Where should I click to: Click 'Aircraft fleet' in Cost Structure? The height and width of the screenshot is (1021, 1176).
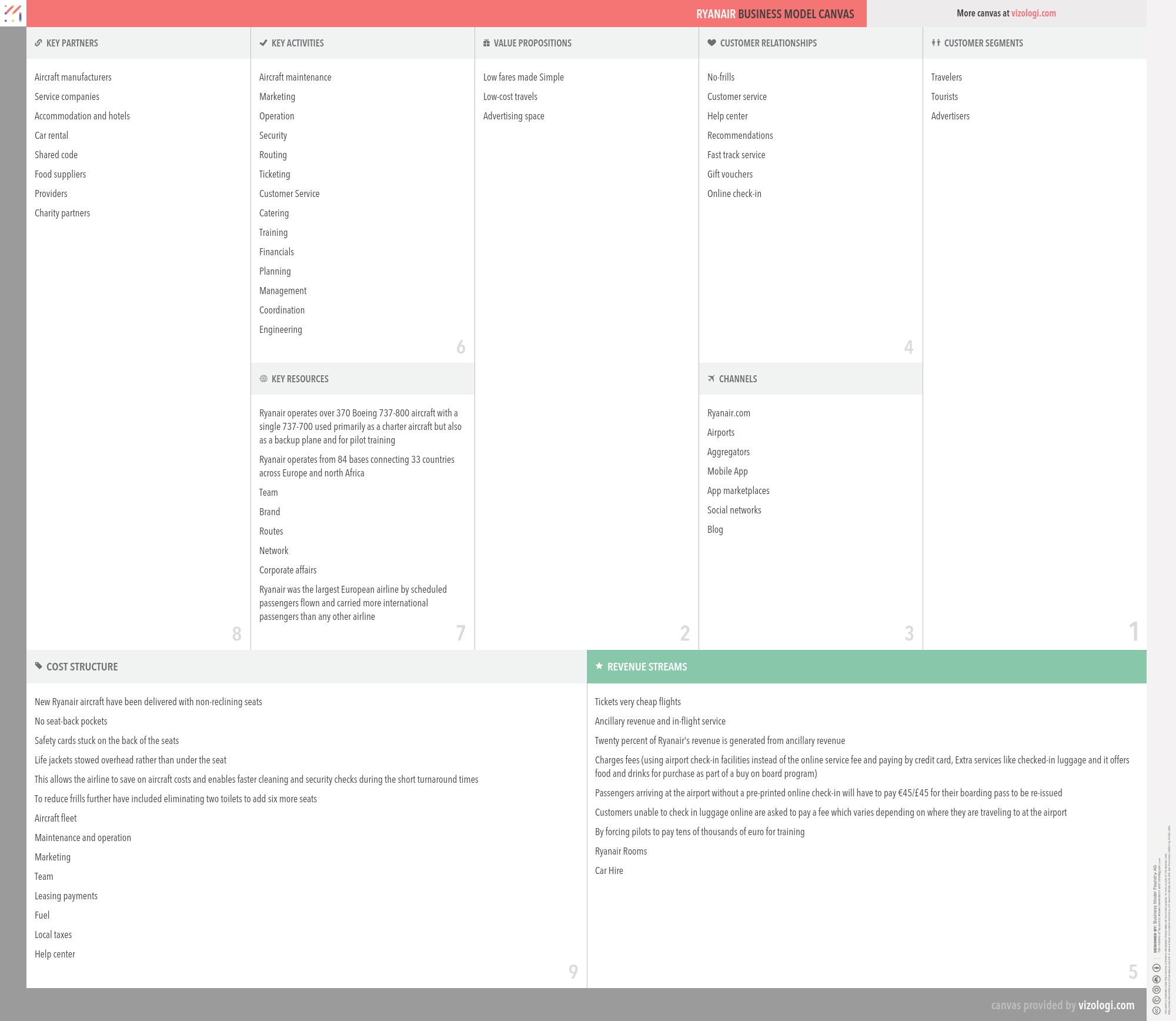55,818
